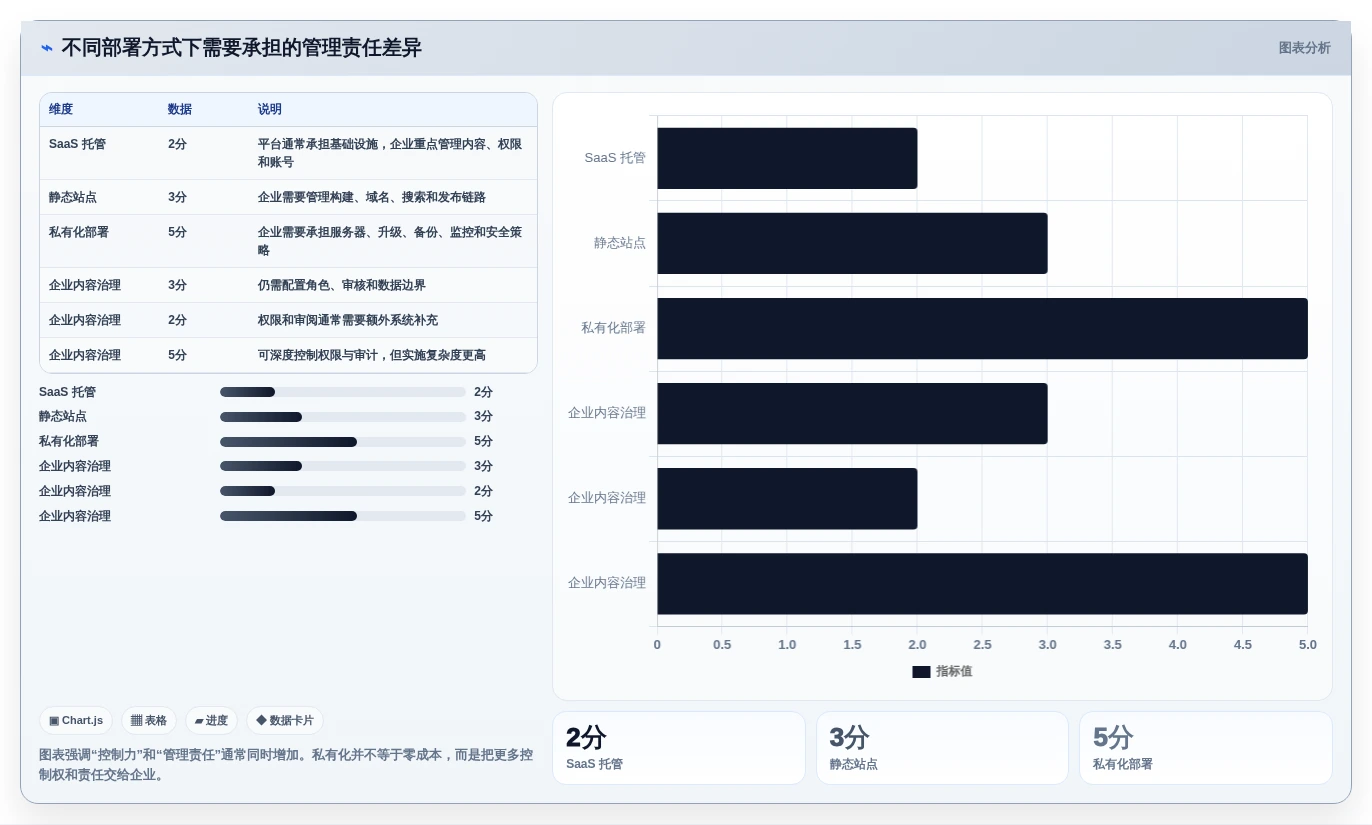Image resolution: width=1372 pixels, height=825 pixels.
Task: Click the 图表分析 label in the header
Action: [1304, 48]
